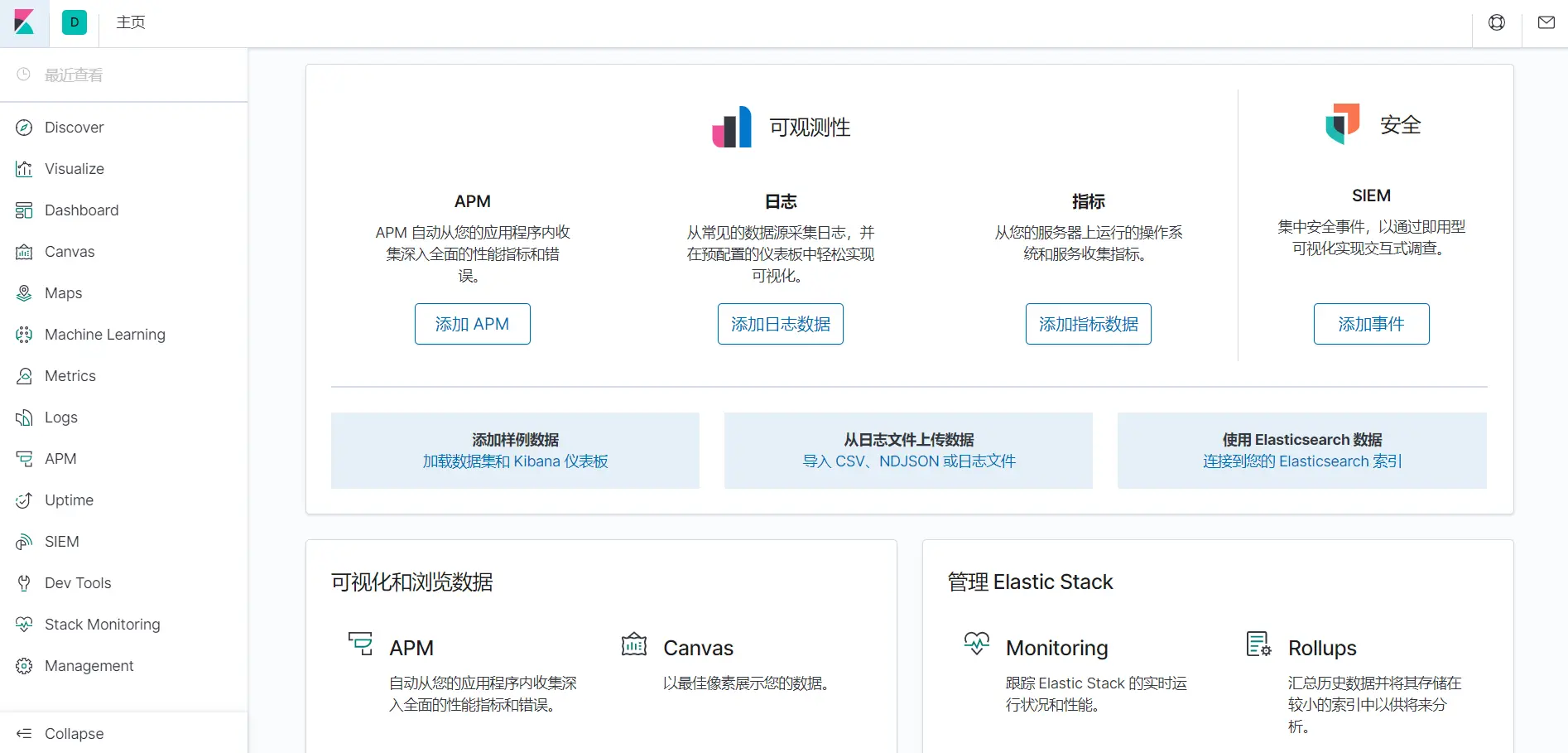Click the default space avatar D
1568x753 pixels.
pos(75,22)
